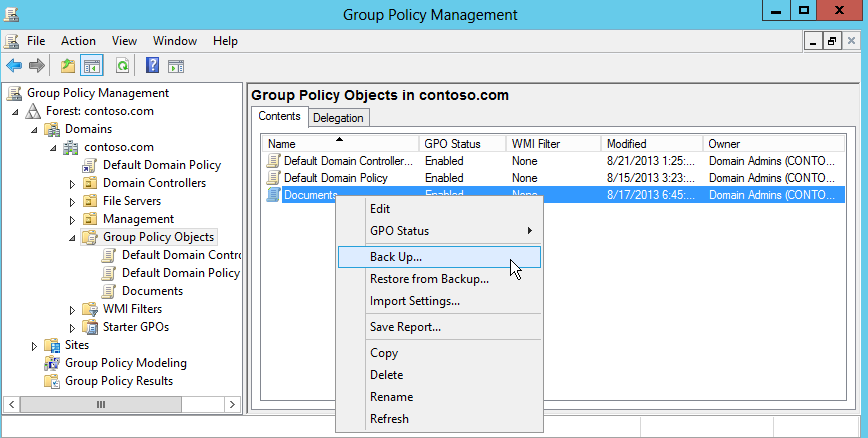Click the Starter GPOs folder icon
This screenshot has height=438, width=868.
click(x=90, y=327)
